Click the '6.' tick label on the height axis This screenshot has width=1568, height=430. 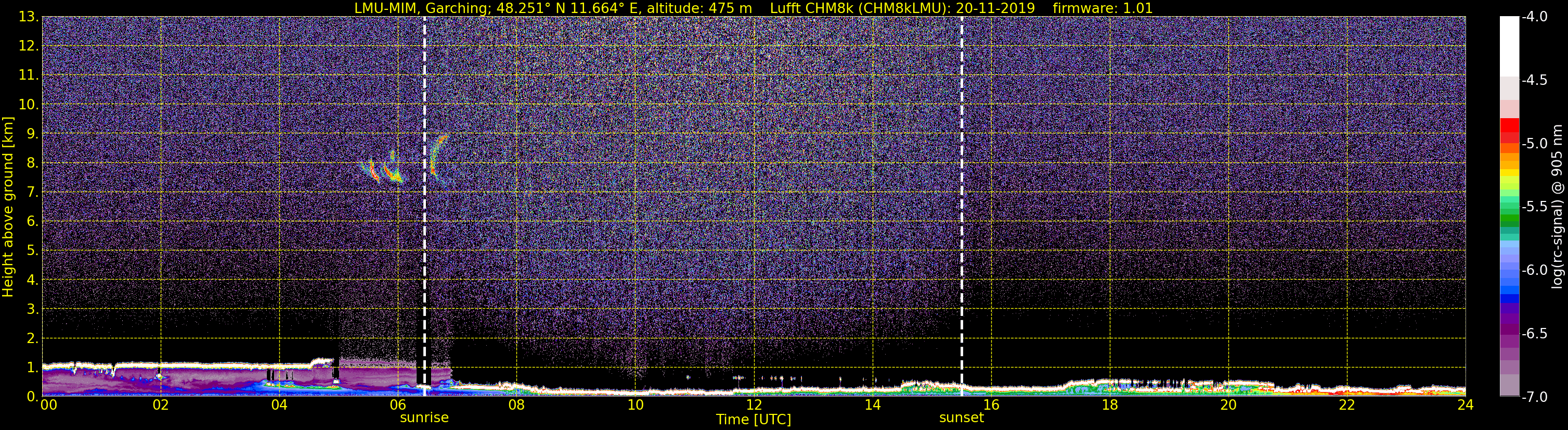coord(33,222)
